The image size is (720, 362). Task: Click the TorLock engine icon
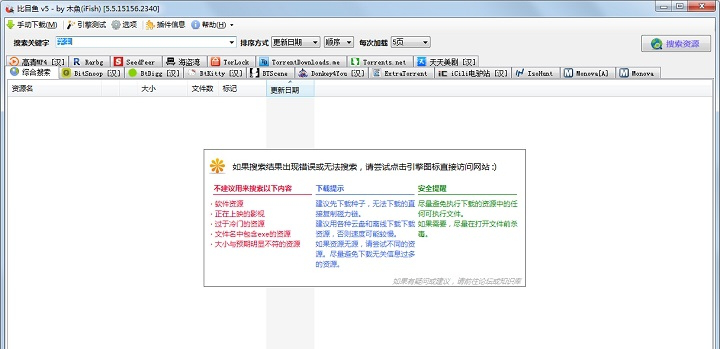coord(215,62)
